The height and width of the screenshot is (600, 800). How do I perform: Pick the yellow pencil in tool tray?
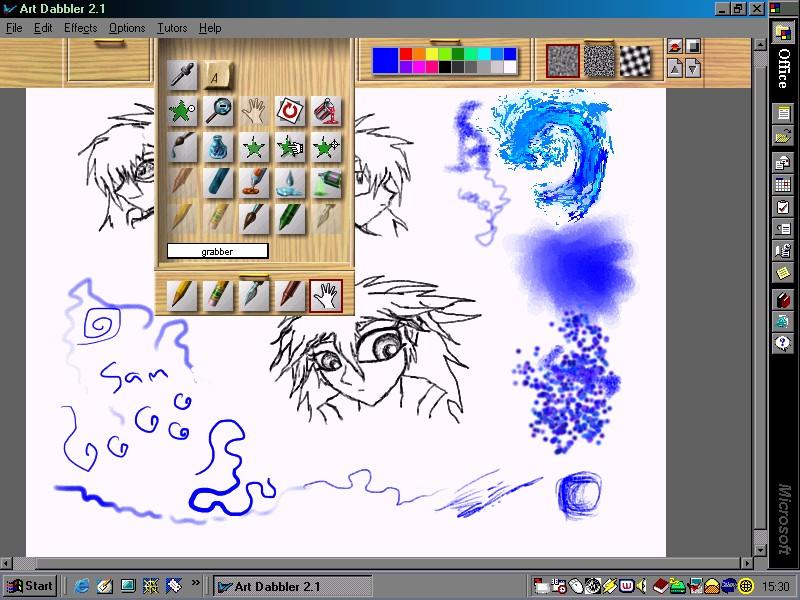coord(182,295)
